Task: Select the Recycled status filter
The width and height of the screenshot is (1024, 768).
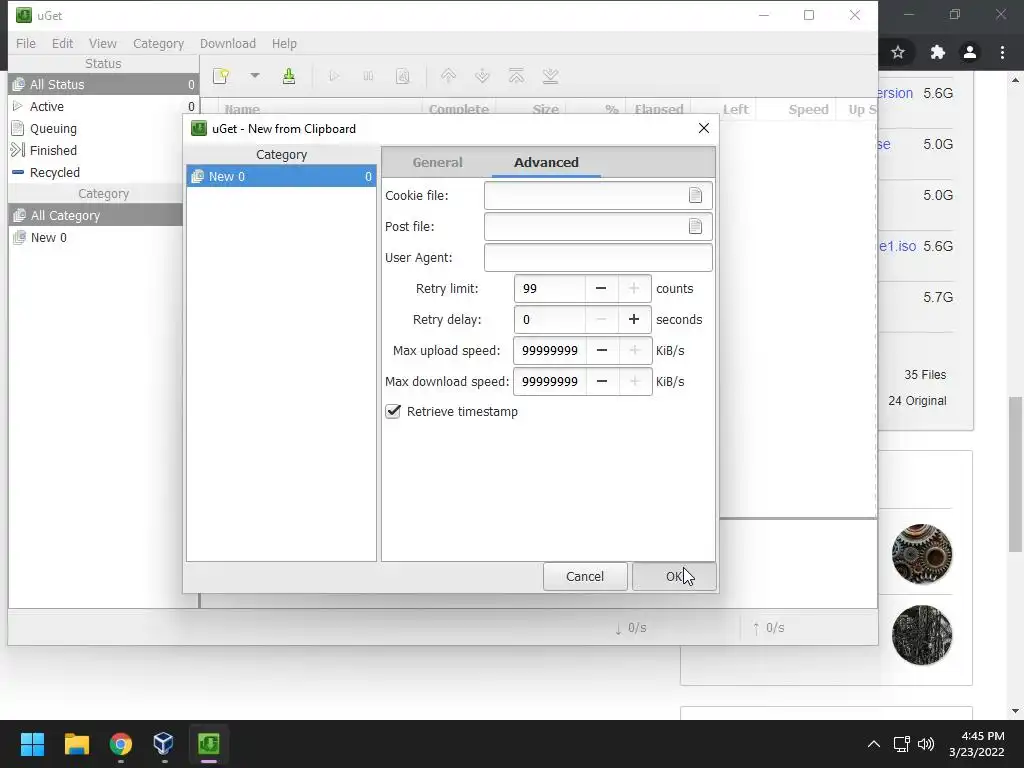Action: click(103, 172)
